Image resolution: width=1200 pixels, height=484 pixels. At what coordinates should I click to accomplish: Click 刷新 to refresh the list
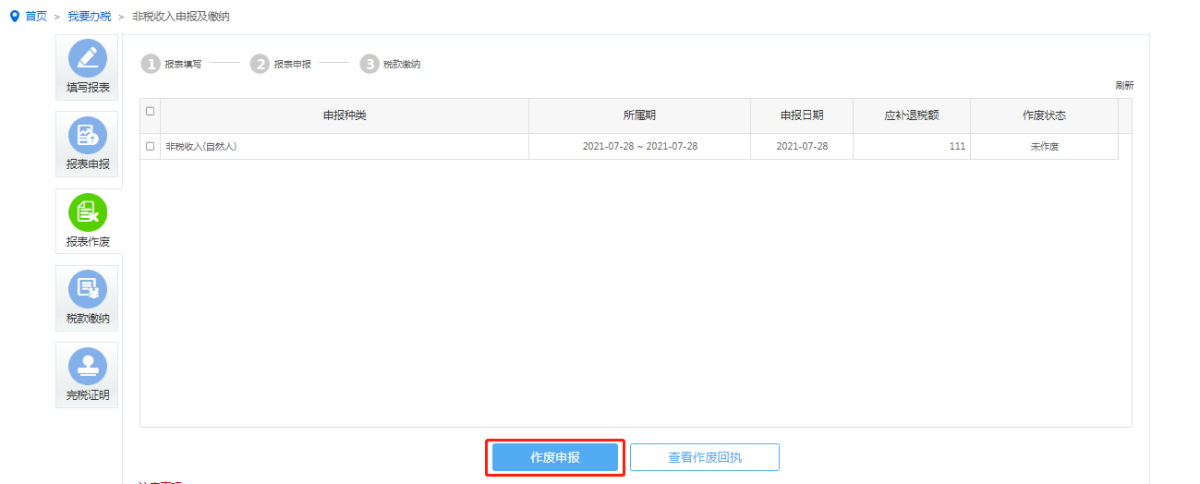point(1124,86)
